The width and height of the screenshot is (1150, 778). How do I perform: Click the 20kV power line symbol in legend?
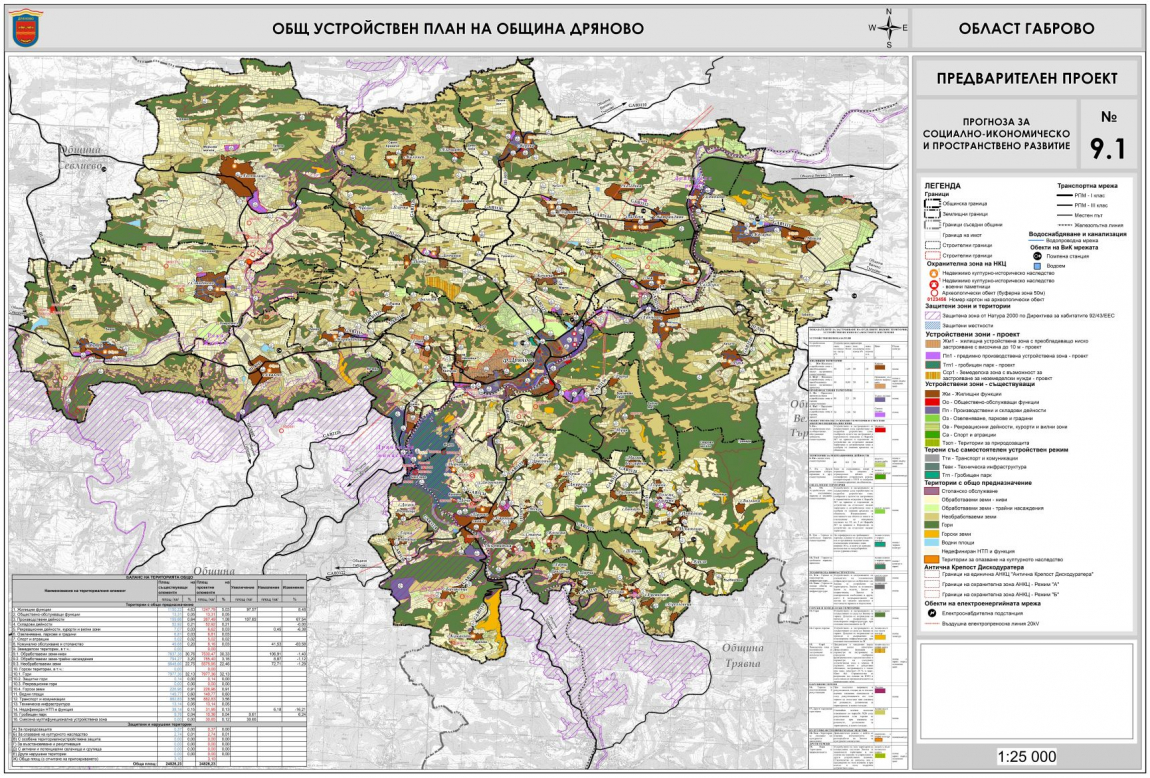[x=932, y=623]
